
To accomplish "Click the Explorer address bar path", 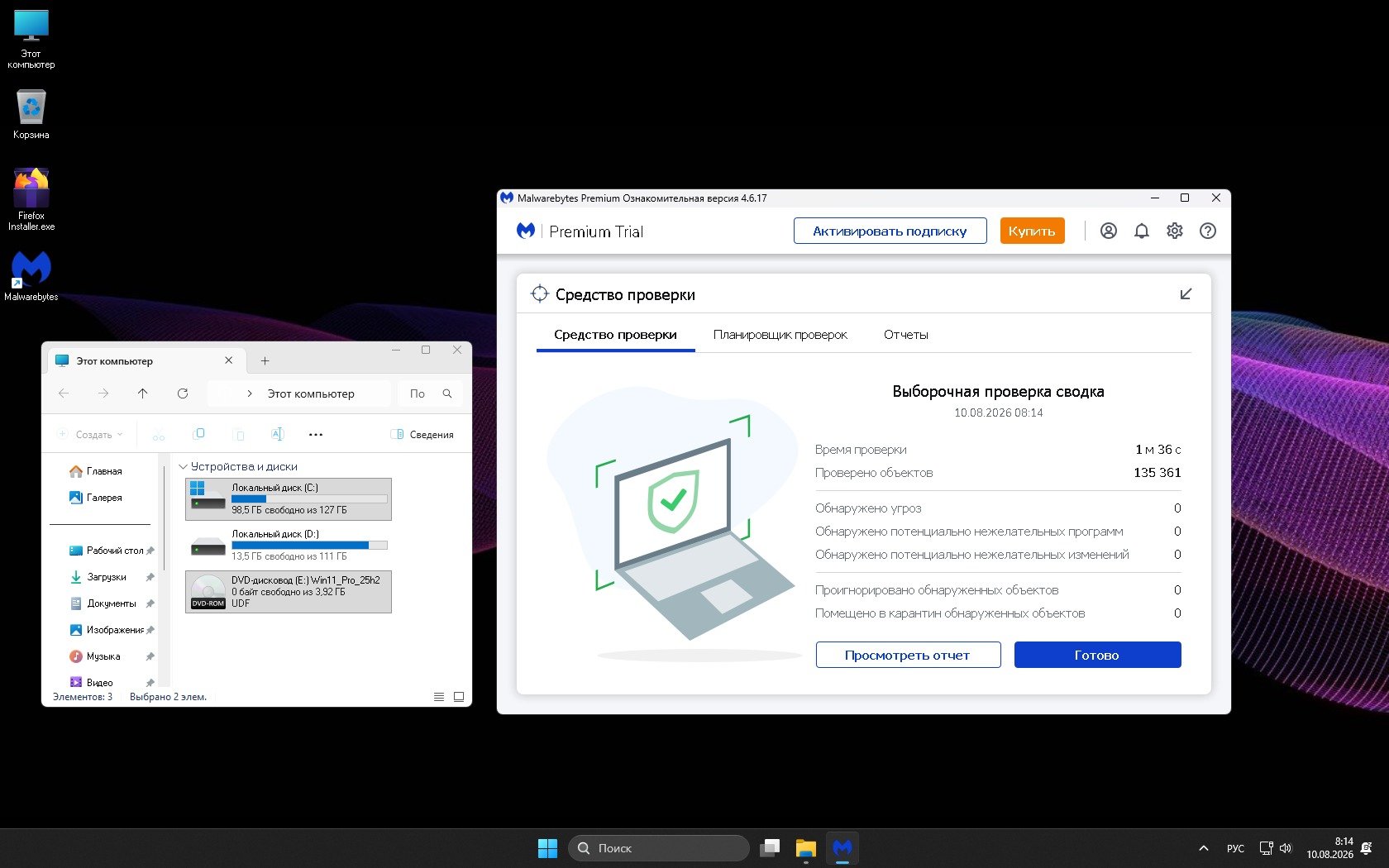I will (298, 393).
